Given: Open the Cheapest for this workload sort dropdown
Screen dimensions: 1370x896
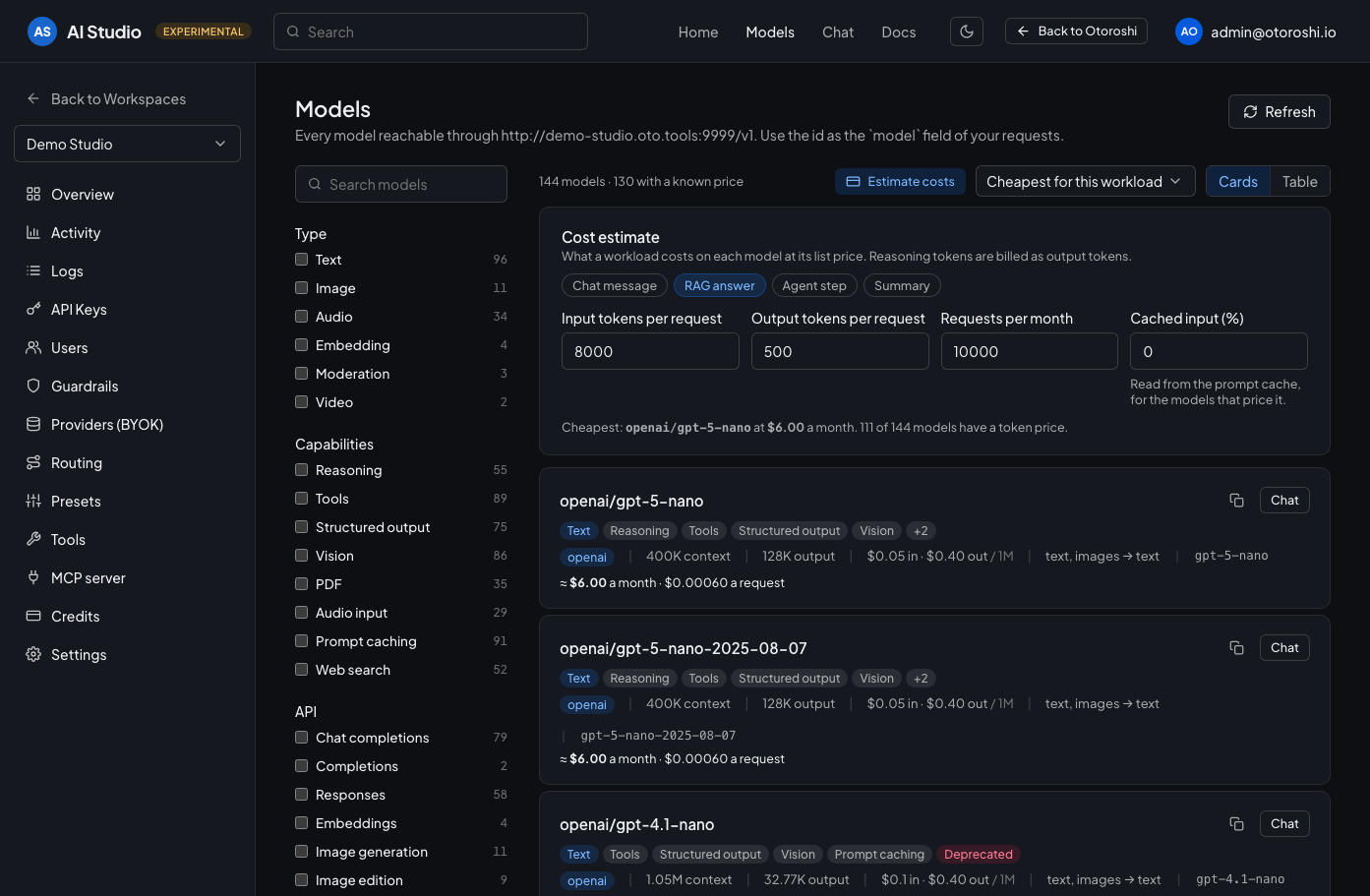Looking at the screenshot, I should click(1086, 181).
